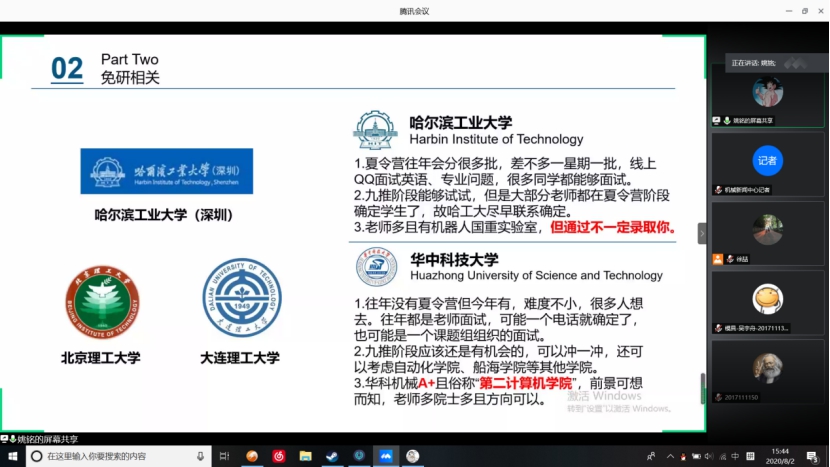Select the 徐喆 participant avatar tile
Viewport: 830px width, 467px height.
[x=768, y=230]
